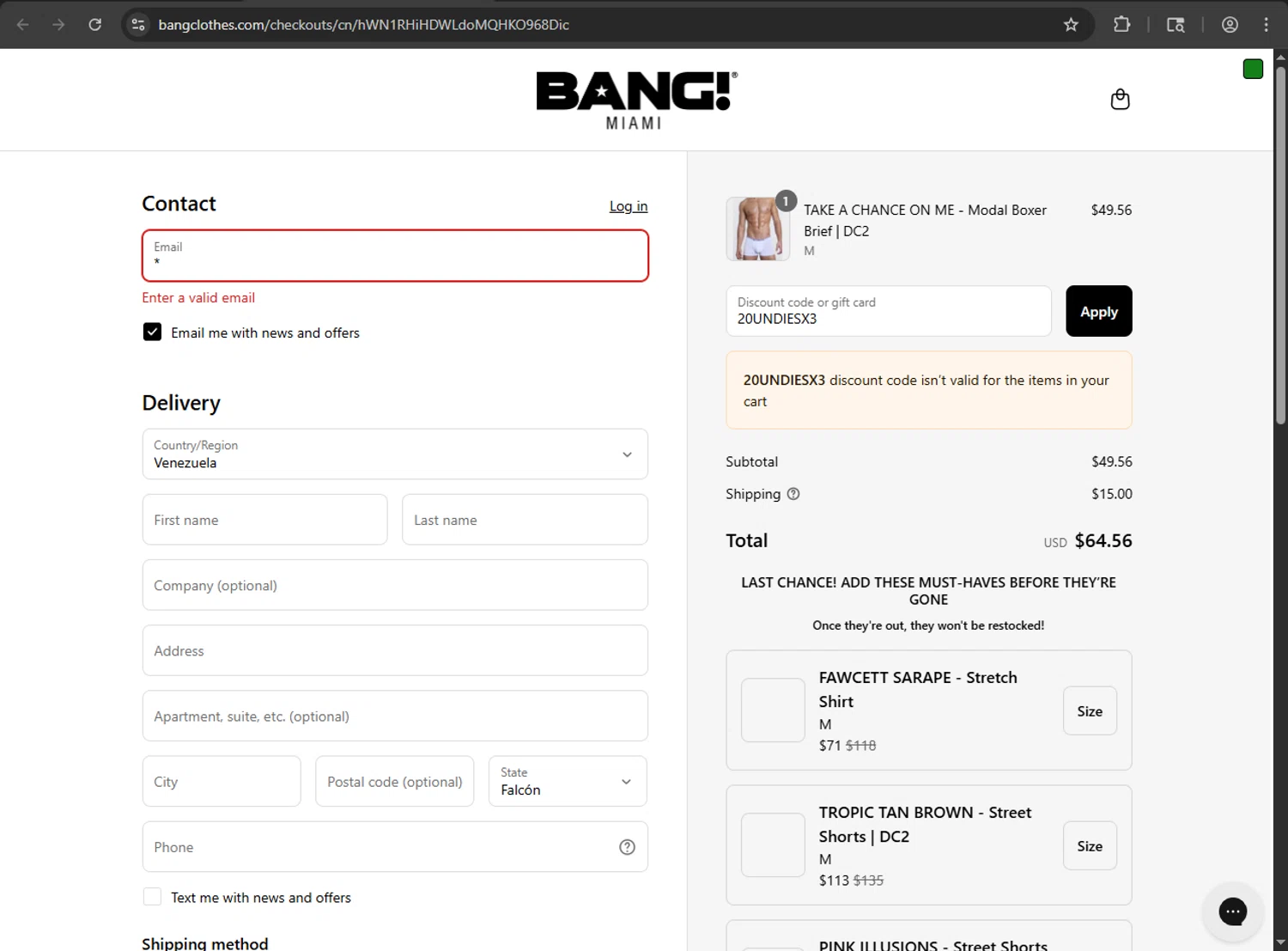
Task: Choose Size for FAWCETT SARAPE shirt
Action: pos(1090,711)
